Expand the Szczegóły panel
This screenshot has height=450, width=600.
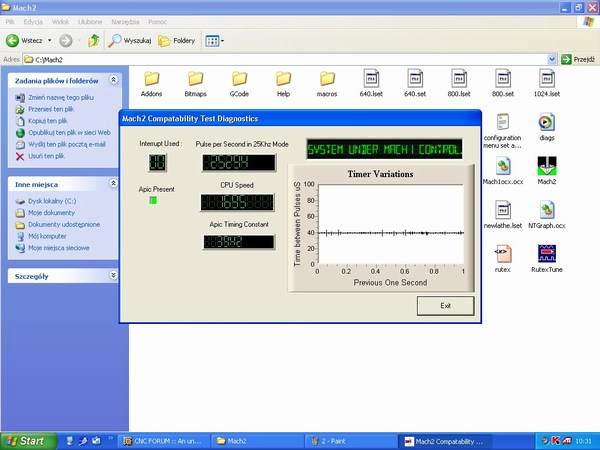click(x=113, y=275)
